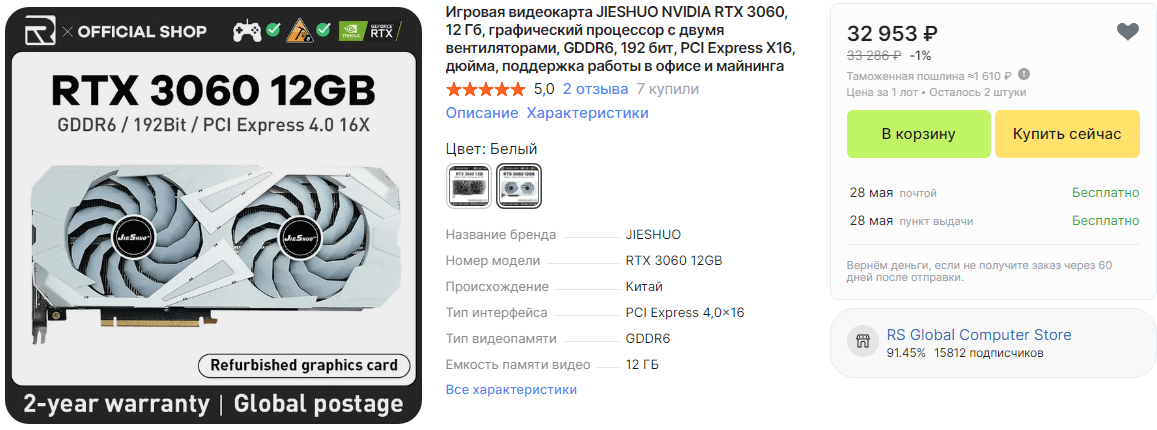1157x430 pixels.
Task: Click the game controller icon on banner
Action: (247, 31)
